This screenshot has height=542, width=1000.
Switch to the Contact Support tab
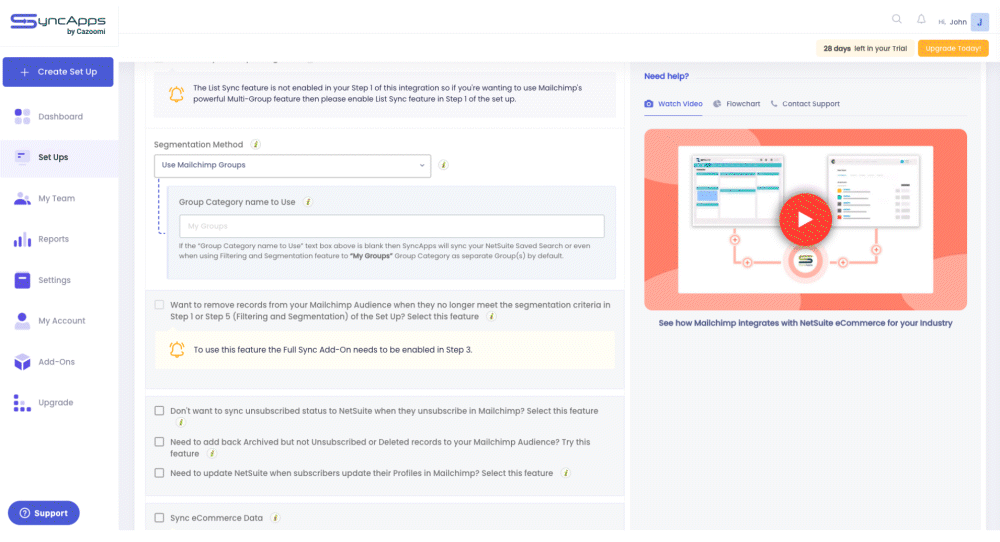tap(805, 104)
